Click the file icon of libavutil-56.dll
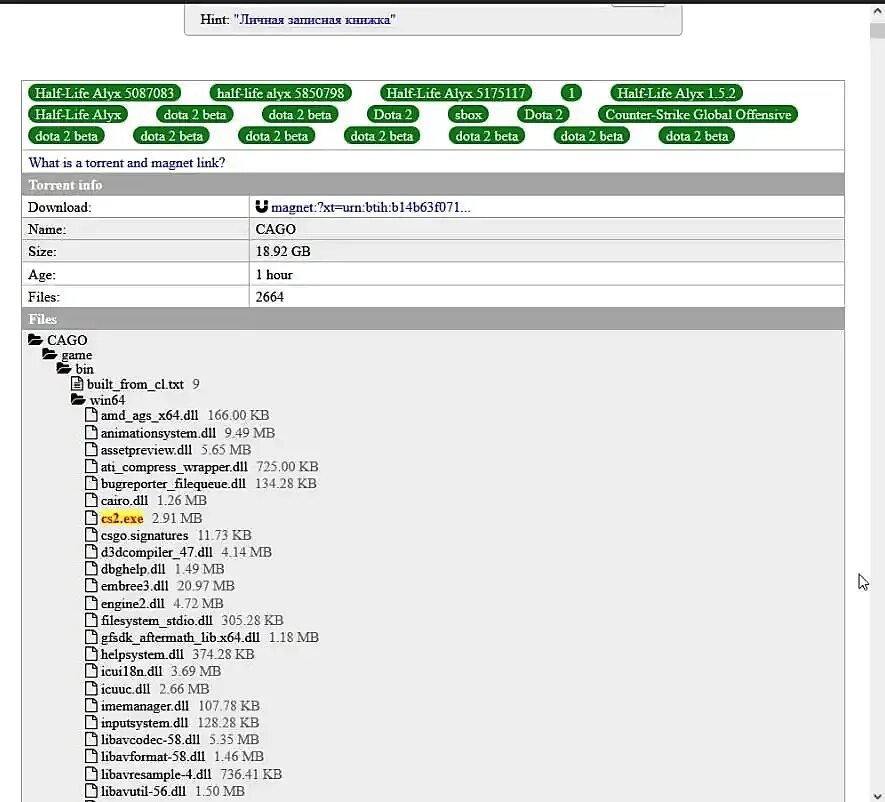This screenshot has width=885, height=802. click(91, 790)
